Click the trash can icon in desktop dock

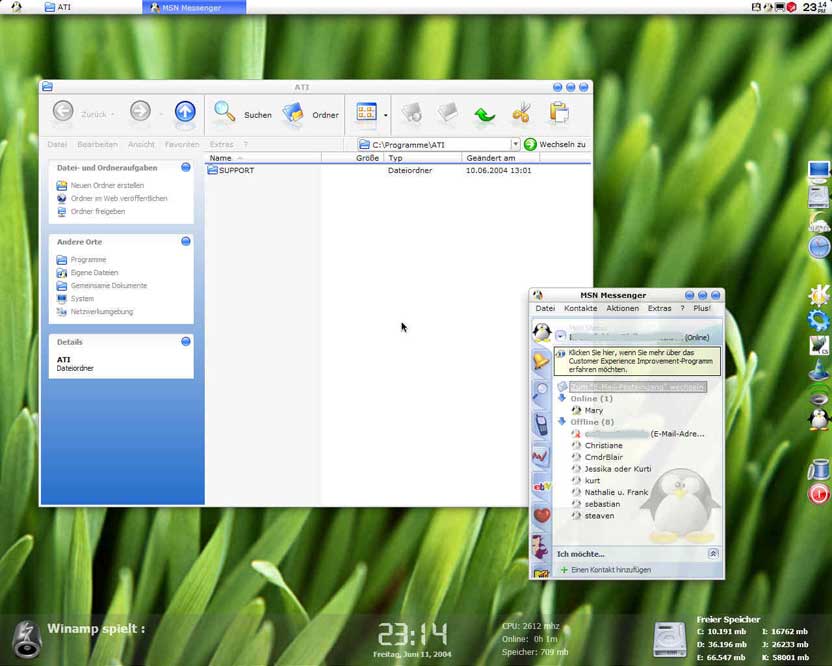click(819, 470)
